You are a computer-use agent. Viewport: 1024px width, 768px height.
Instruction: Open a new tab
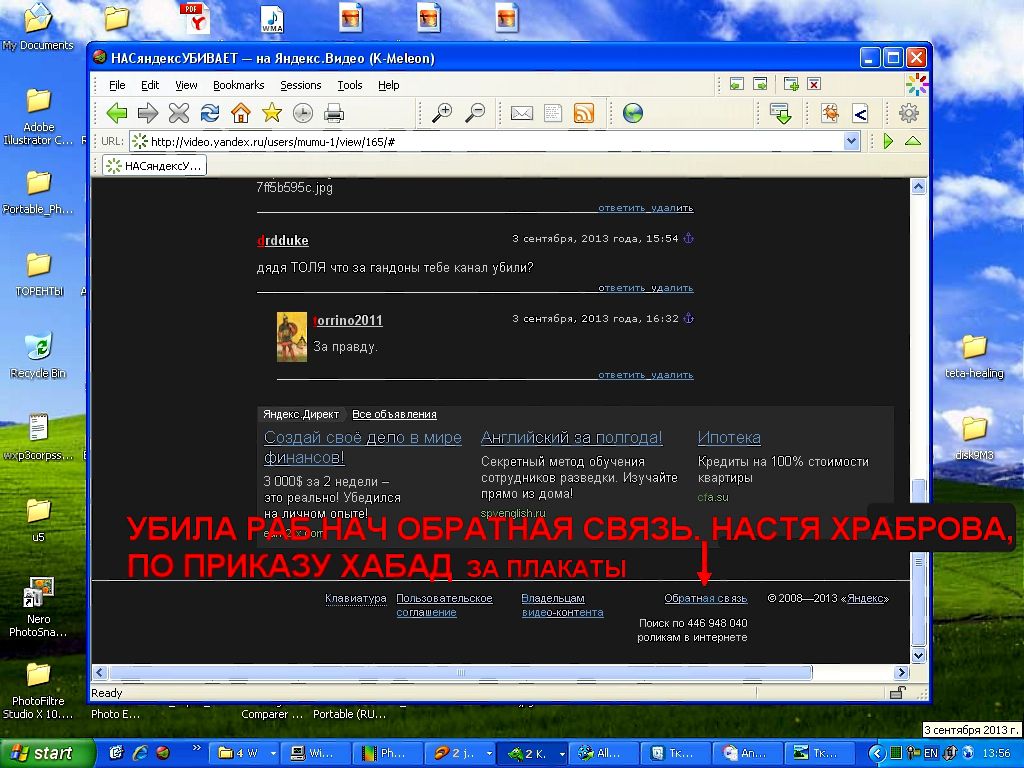coord(791,84)
